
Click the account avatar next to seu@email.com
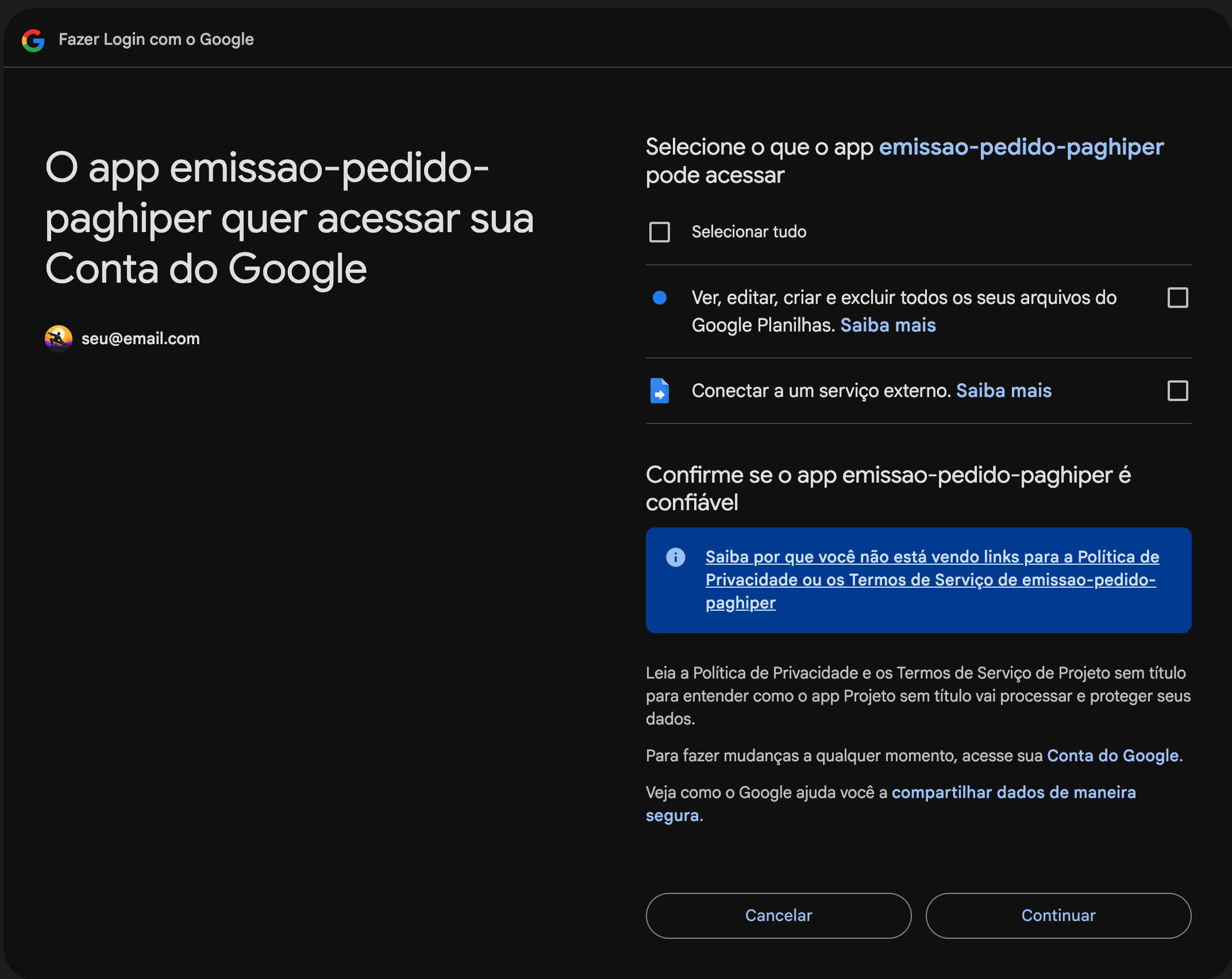pos(59,338)
